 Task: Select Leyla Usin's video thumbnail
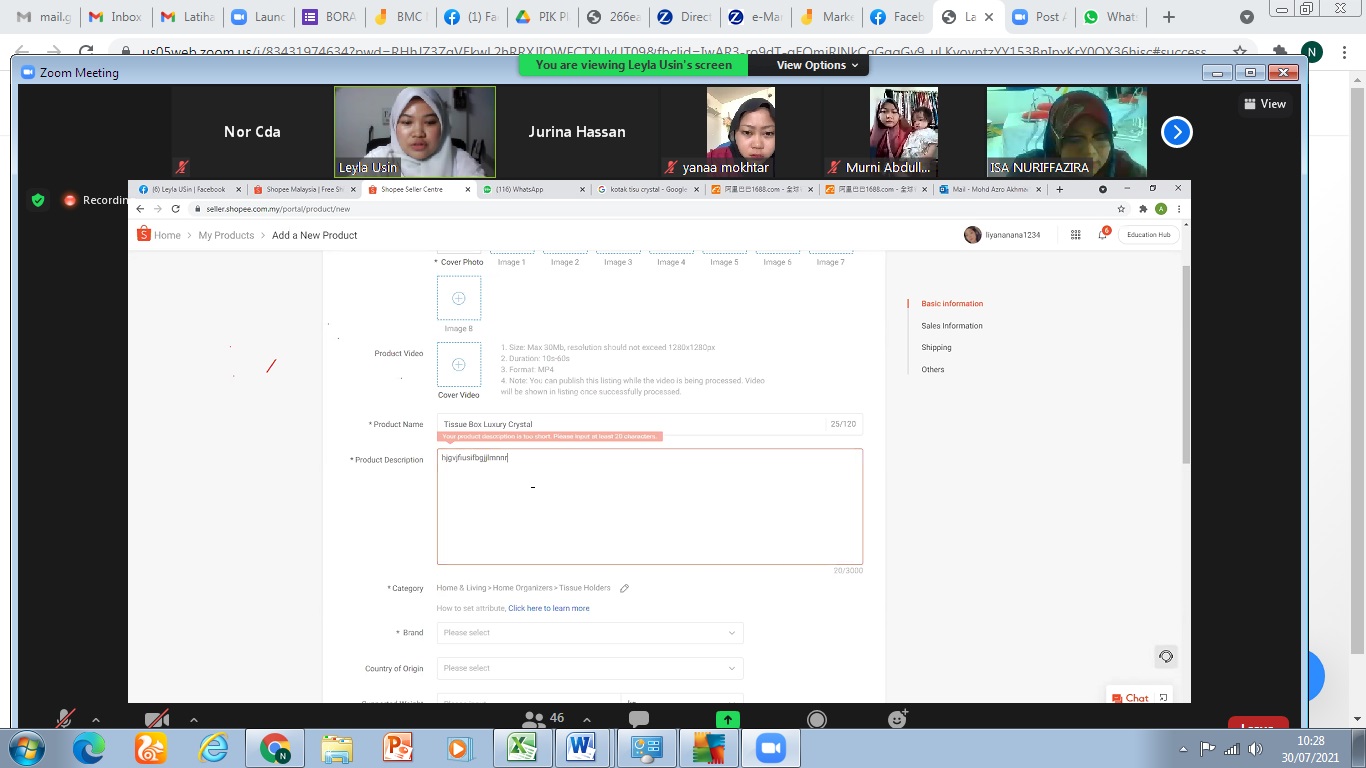(414, 132)
